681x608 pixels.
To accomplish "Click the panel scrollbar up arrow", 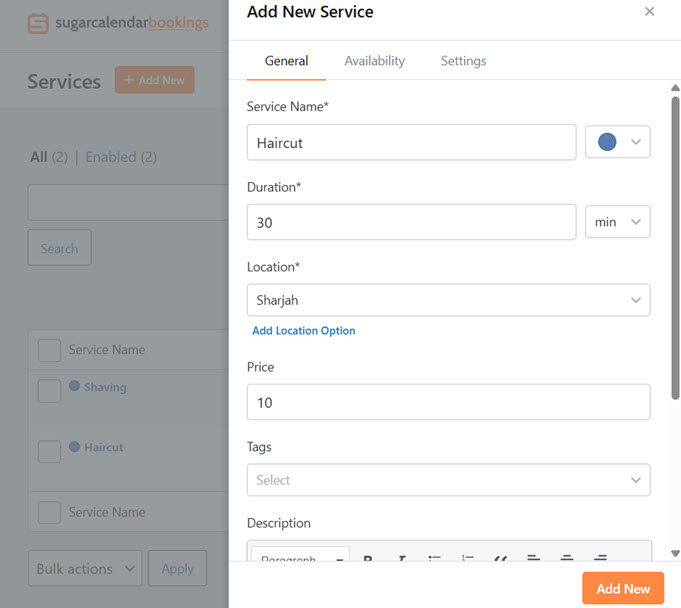I will [675, 88].
